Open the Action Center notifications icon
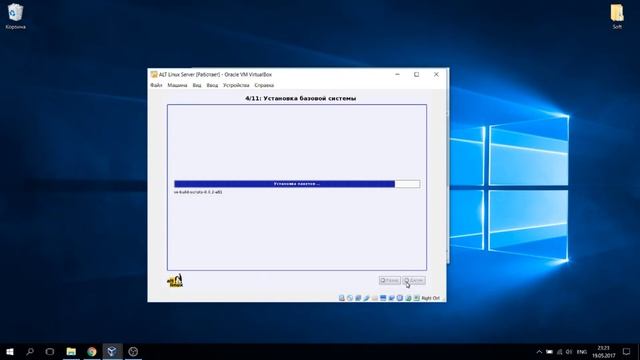 tap(627, 351)
